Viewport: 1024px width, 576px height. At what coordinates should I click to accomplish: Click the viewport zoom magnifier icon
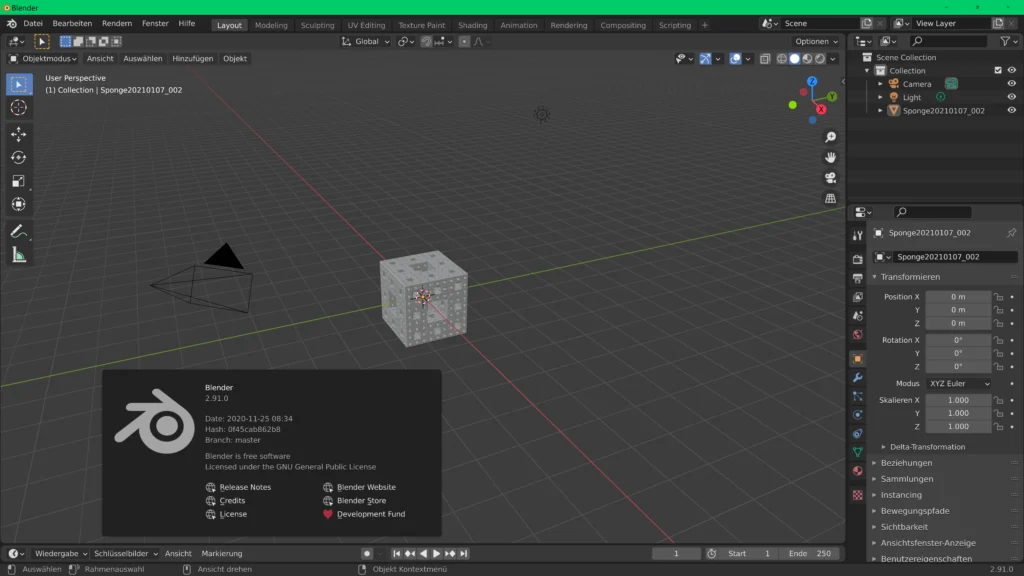click(x=830, y=137)
